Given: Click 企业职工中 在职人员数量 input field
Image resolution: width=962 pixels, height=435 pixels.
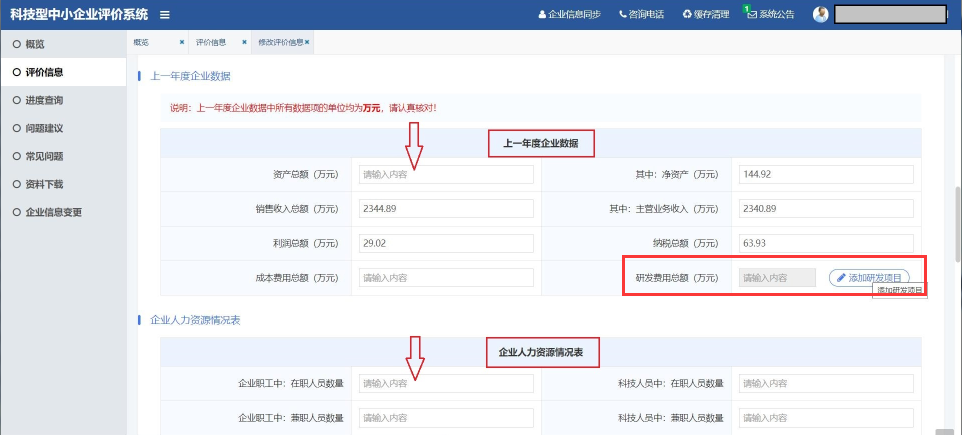Looking at the screenshot, I should [x=446, y=383].
